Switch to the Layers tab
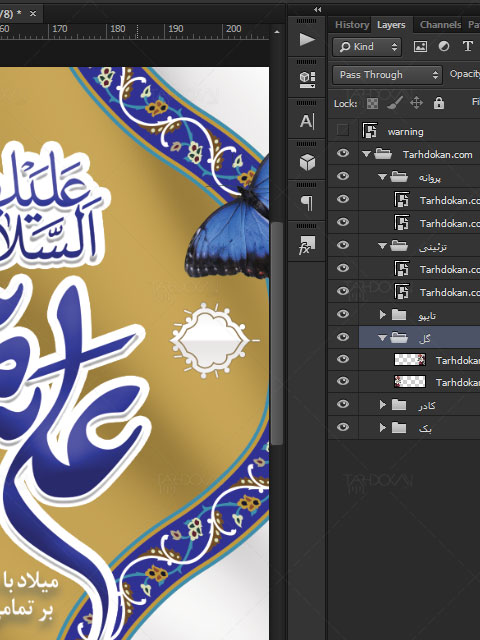The image size is (480, 640). (391, 25)
